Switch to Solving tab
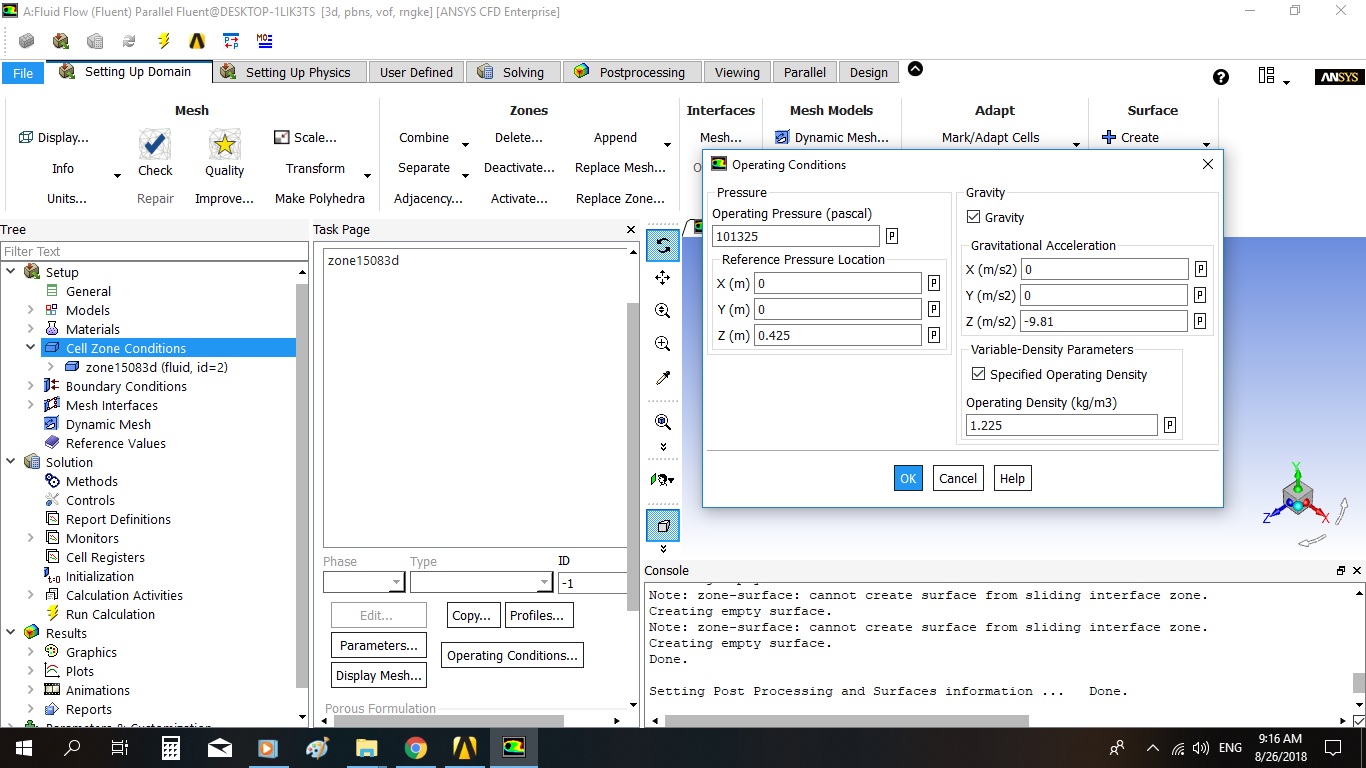This screenshot has height=768, width=1366. point(511,72)
